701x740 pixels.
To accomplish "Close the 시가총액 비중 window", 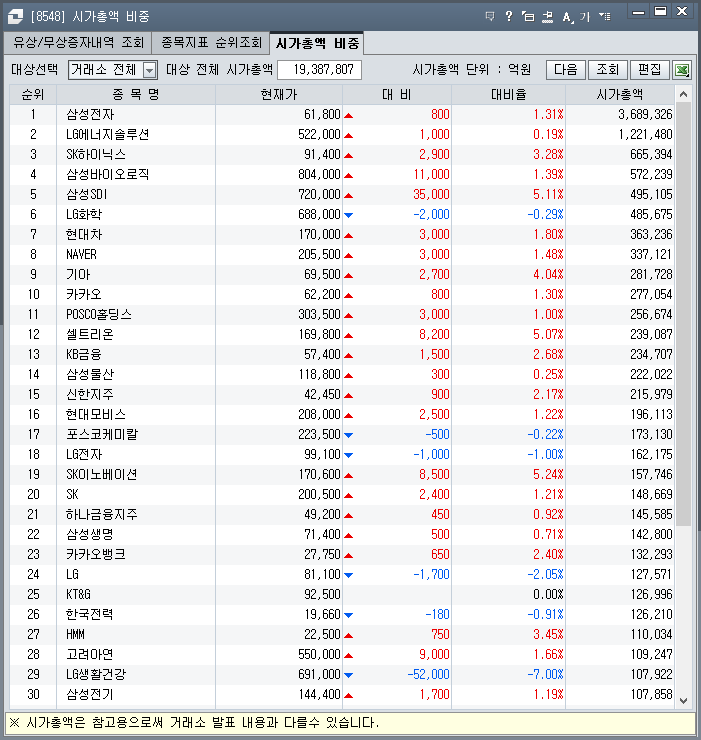I will point(682,12).
